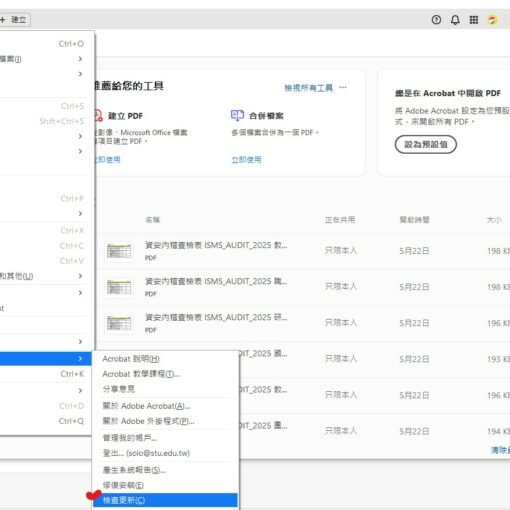Choose 關於 Adobe Acrobat(A)... entry
Screen dimensions: 510x510
[x=166, y=406]
